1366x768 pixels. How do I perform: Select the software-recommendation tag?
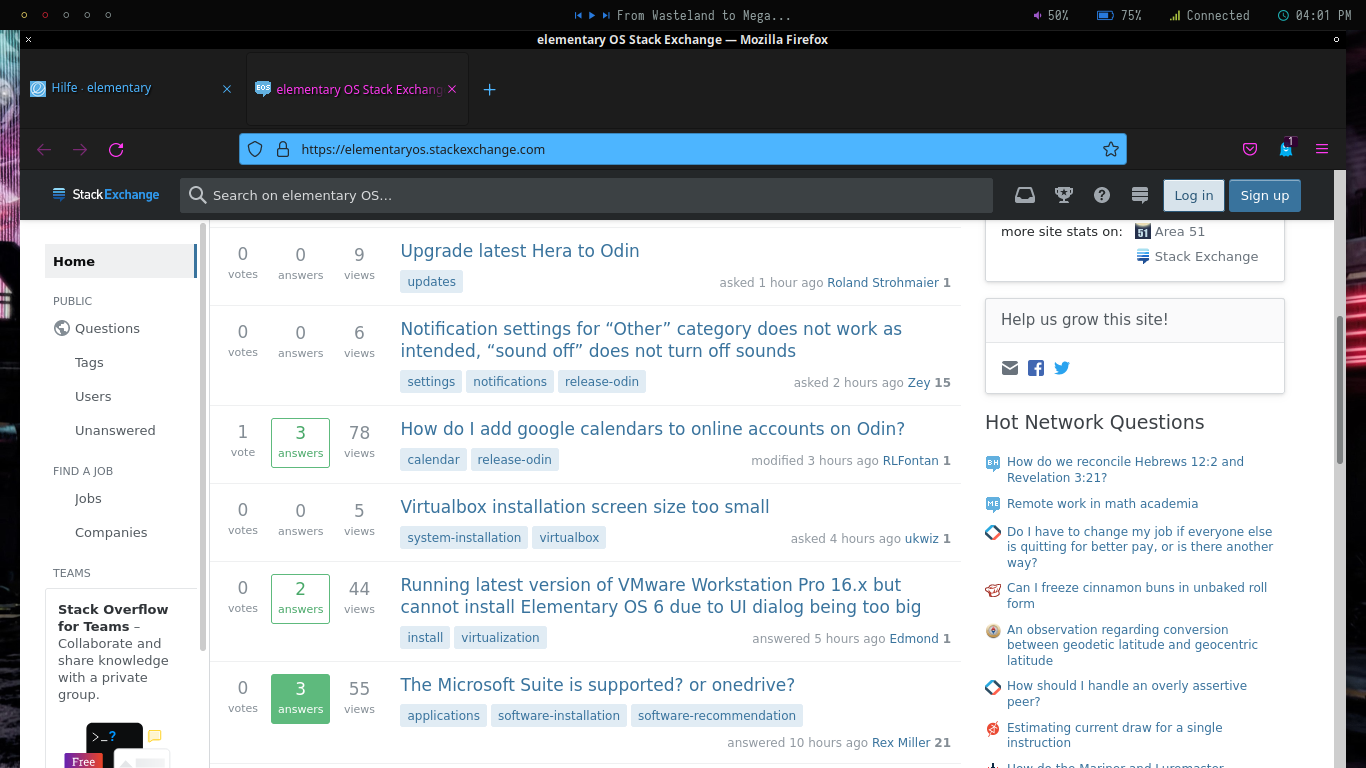[717, 716]
